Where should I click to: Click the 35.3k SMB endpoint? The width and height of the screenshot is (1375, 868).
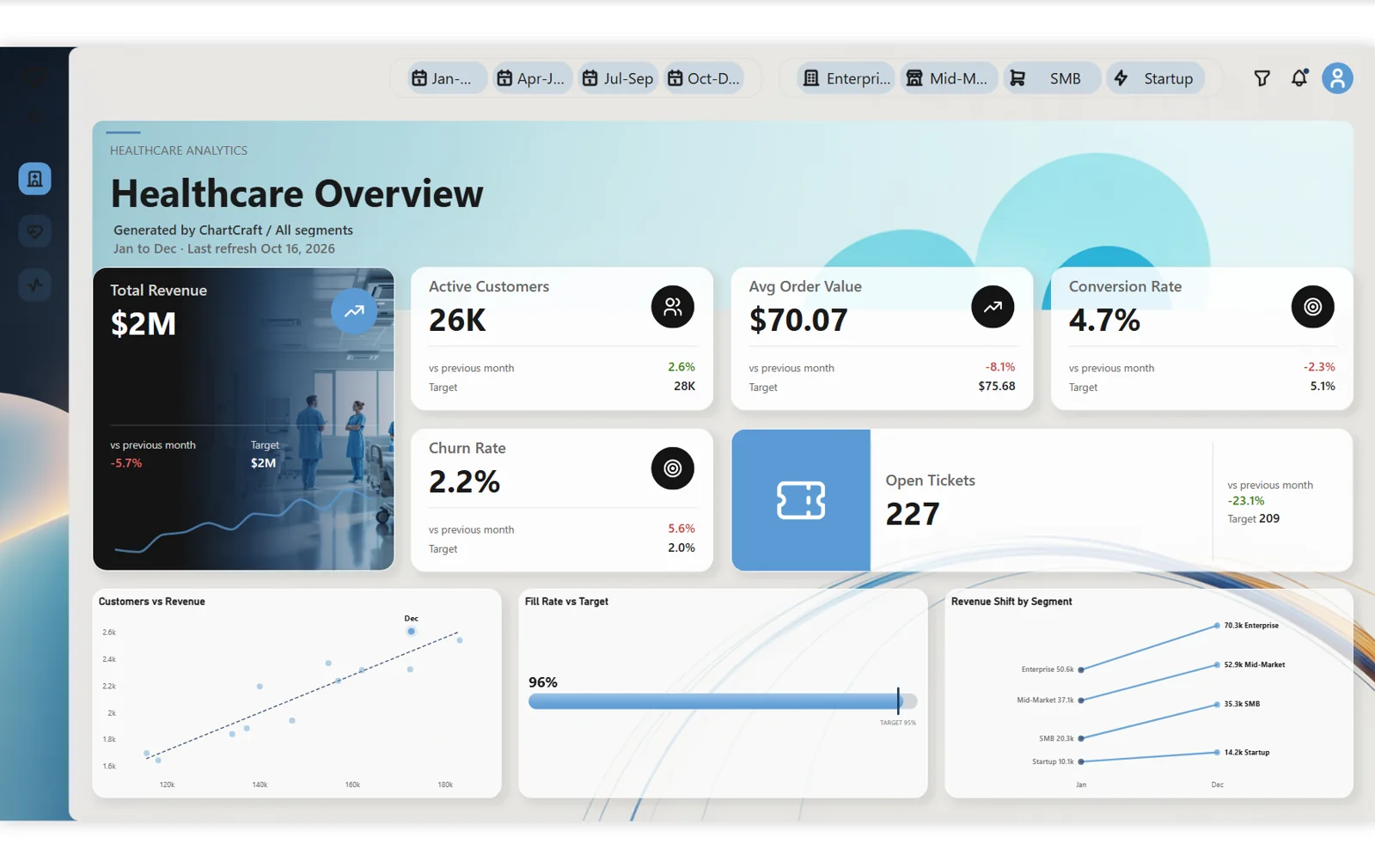click(x=1217, y=704)
